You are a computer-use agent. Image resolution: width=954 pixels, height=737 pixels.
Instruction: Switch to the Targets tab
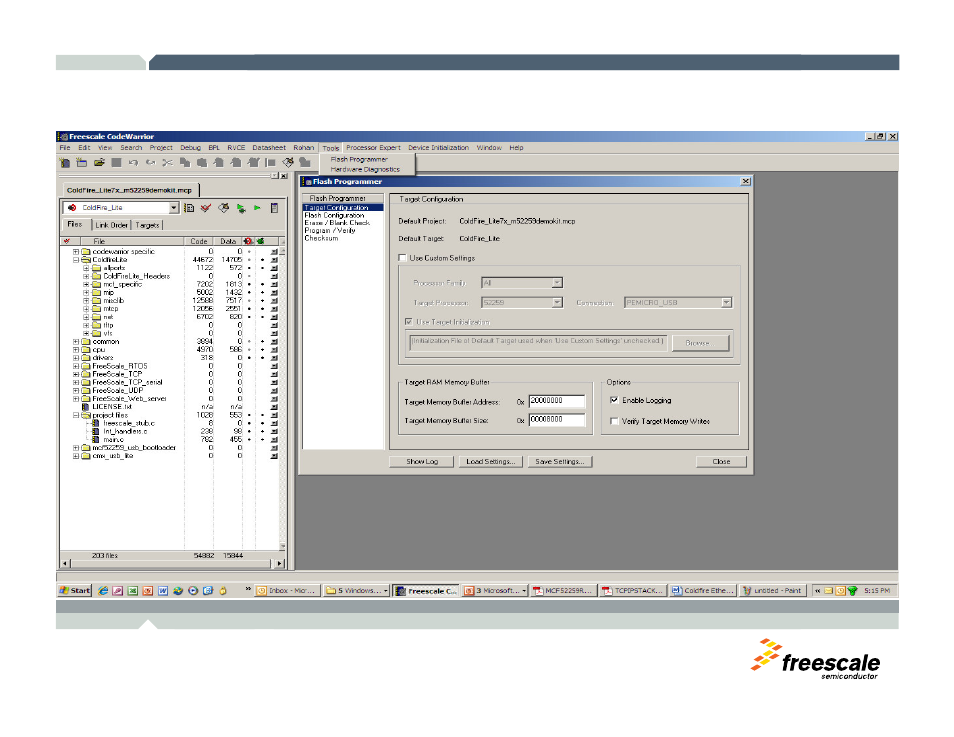[147, 225]
